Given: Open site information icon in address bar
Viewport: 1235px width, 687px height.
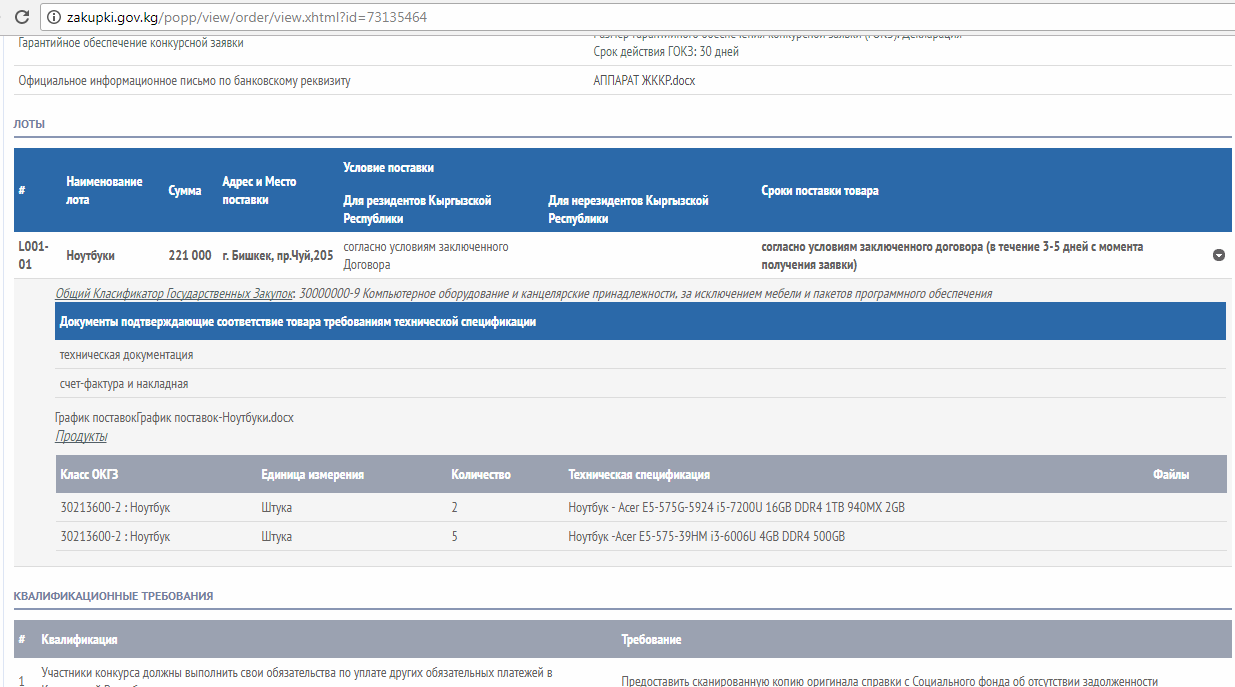Looking at the screenshot, I should [51, 17].
